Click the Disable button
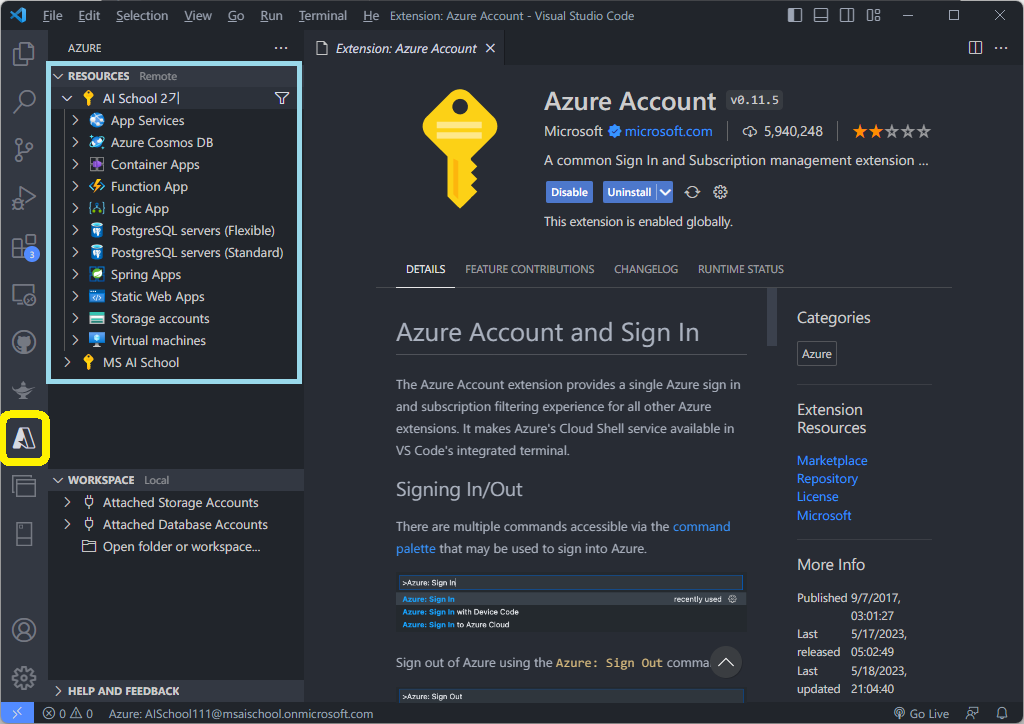Screen dimensions: 1024x724 [x=569, y=192]
